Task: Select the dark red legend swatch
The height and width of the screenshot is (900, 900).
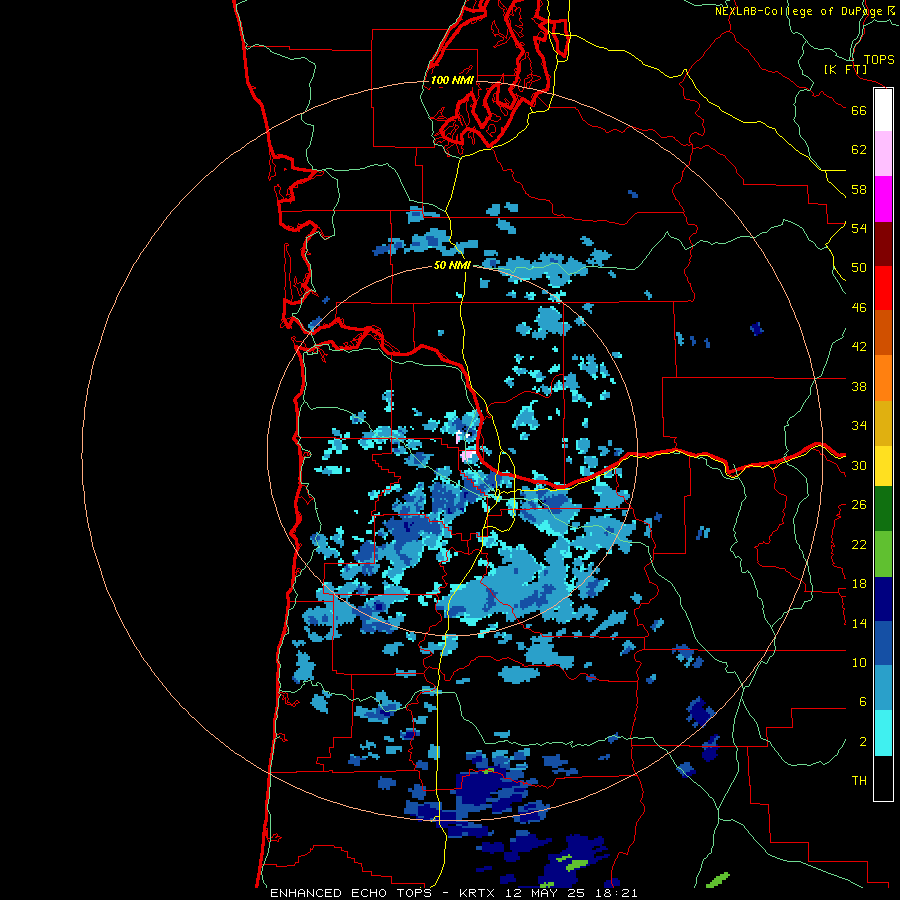Action: 883,243
